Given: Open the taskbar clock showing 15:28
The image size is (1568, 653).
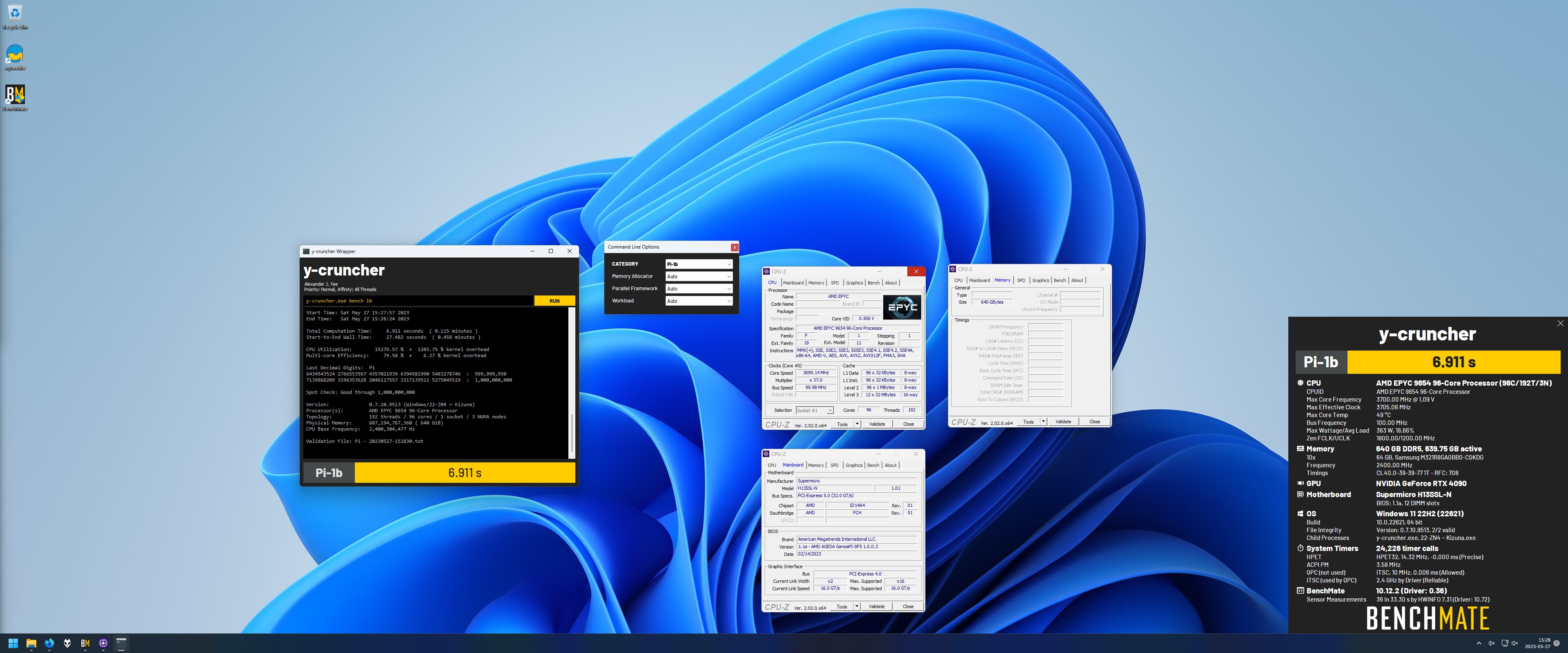Looking at the screenshot, I should 1537,643.
